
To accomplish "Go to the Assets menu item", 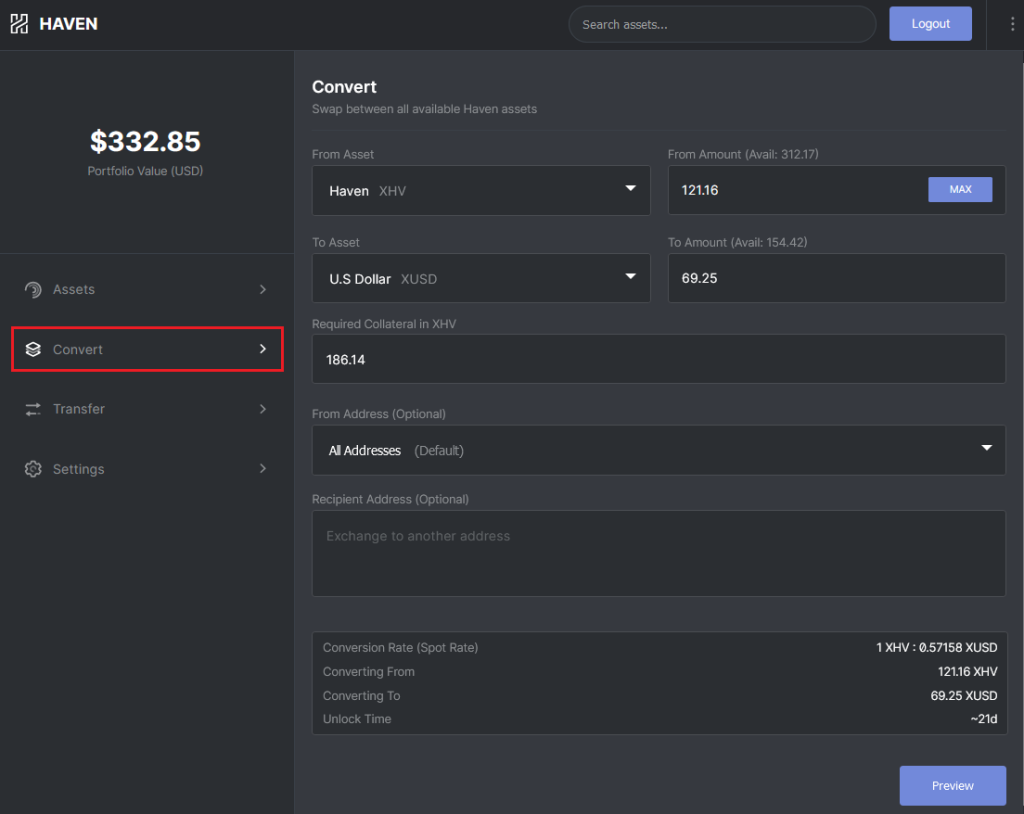I will coord(147,289).
